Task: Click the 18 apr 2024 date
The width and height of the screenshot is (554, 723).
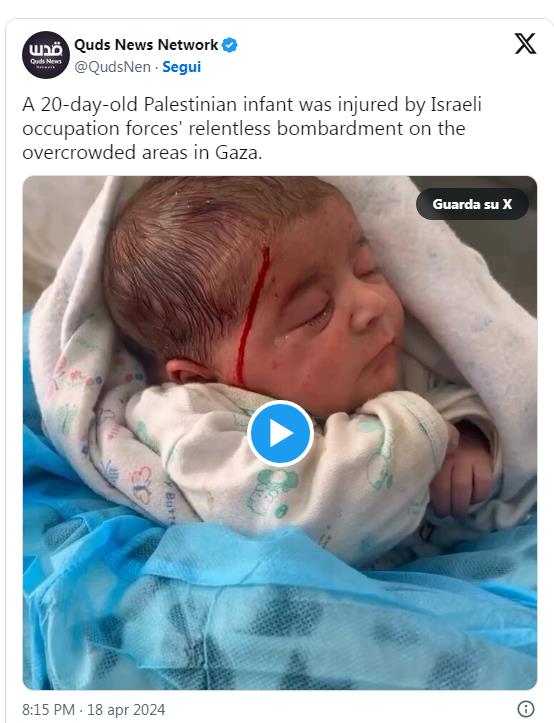Action: 126,709
